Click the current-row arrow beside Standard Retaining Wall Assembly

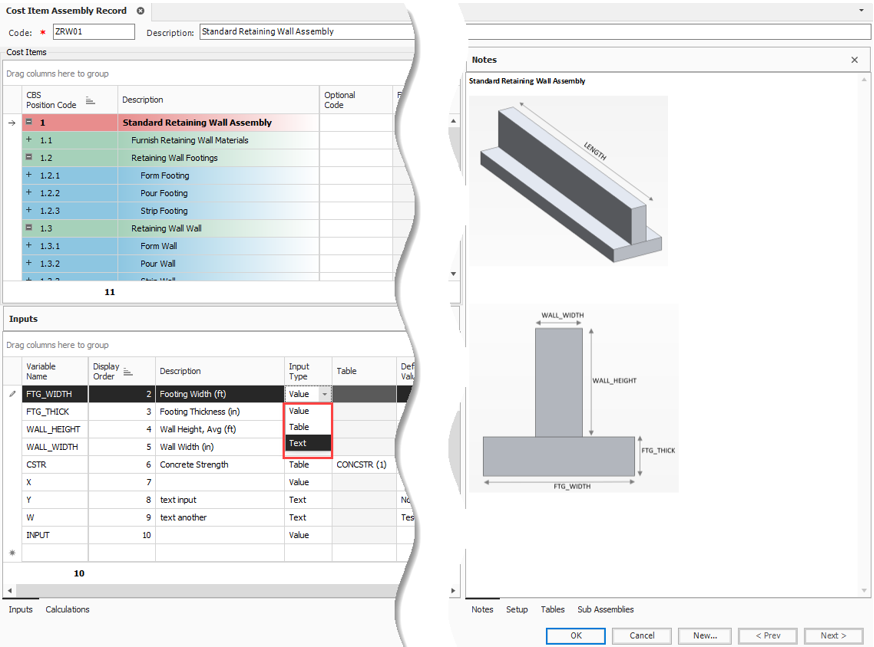(9, 122)
